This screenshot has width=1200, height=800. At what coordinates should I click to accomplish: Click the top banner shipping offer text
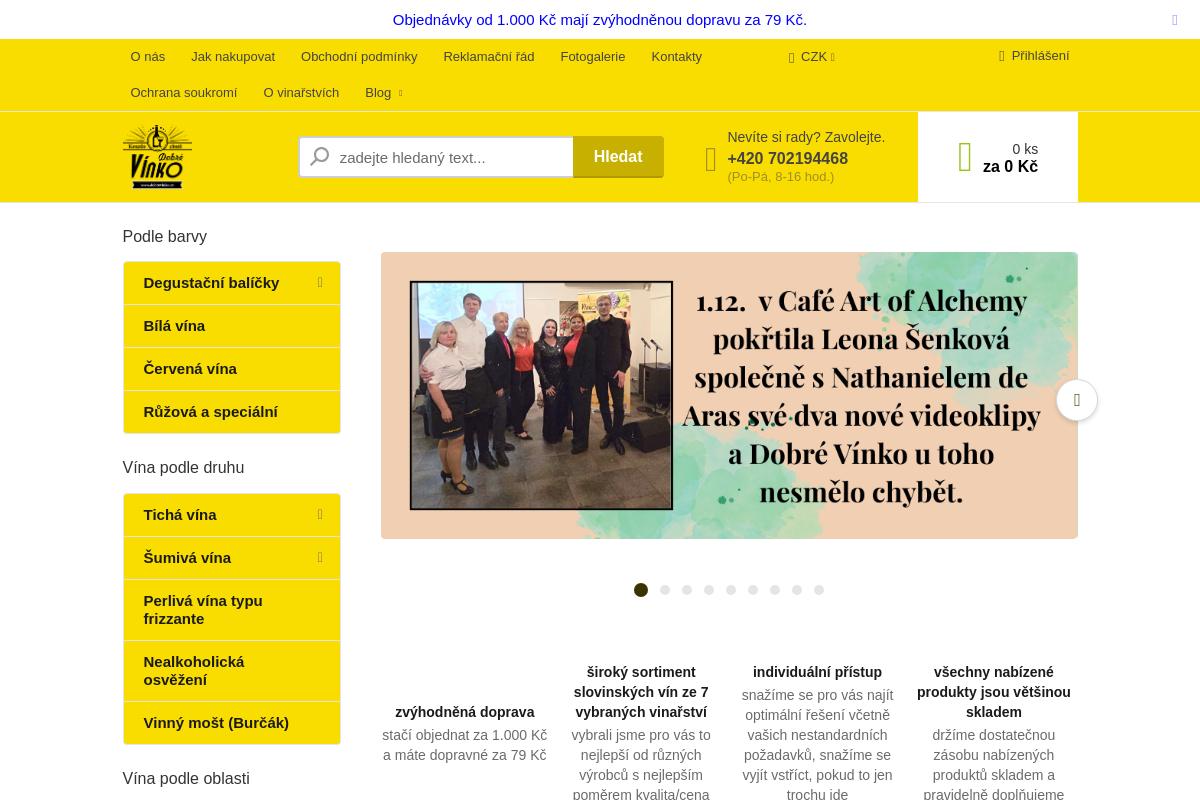coord(600,20)
